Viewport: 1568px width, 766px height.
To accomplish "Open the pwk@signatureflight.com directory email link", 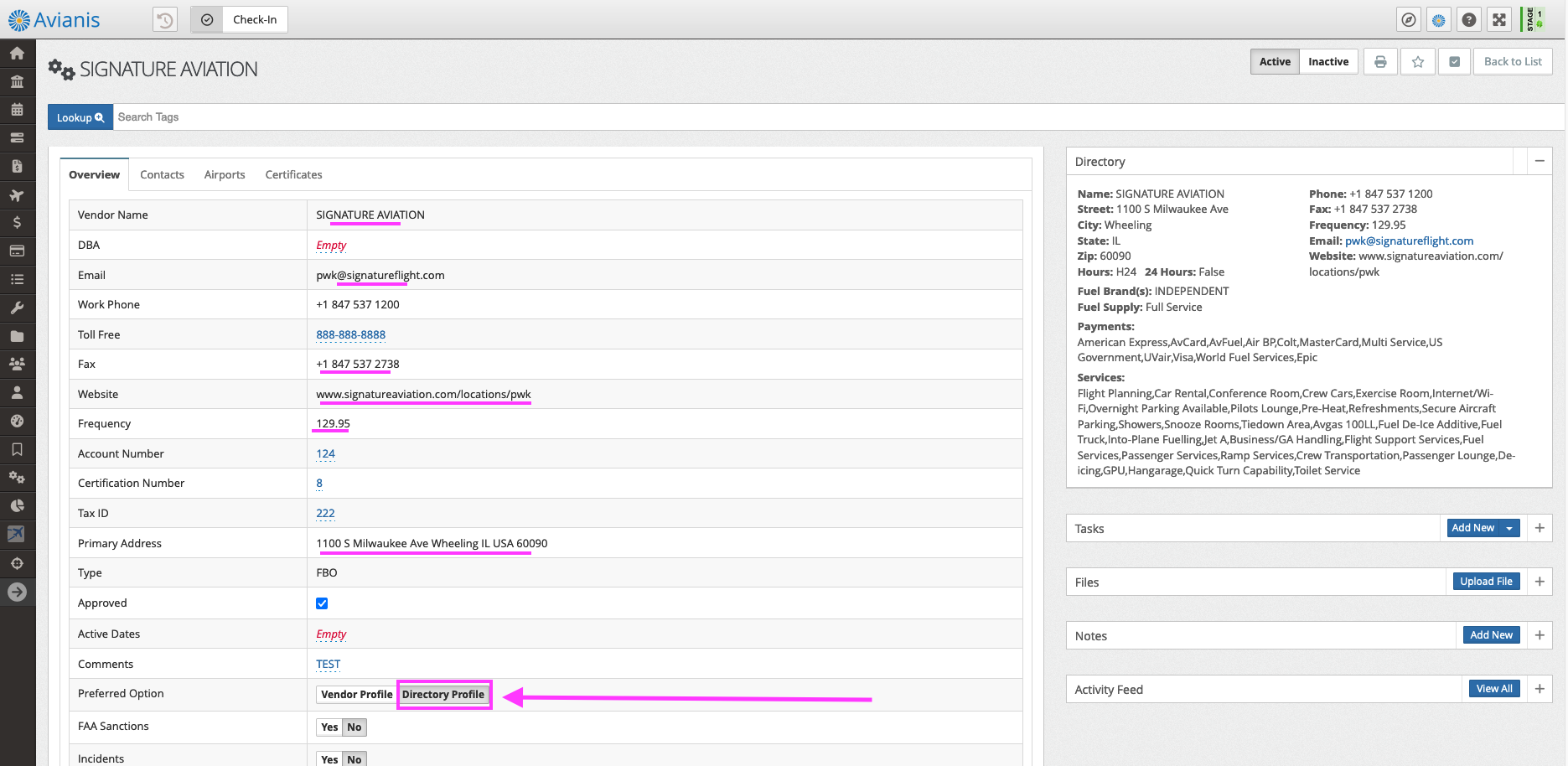I will (1409, 241).
